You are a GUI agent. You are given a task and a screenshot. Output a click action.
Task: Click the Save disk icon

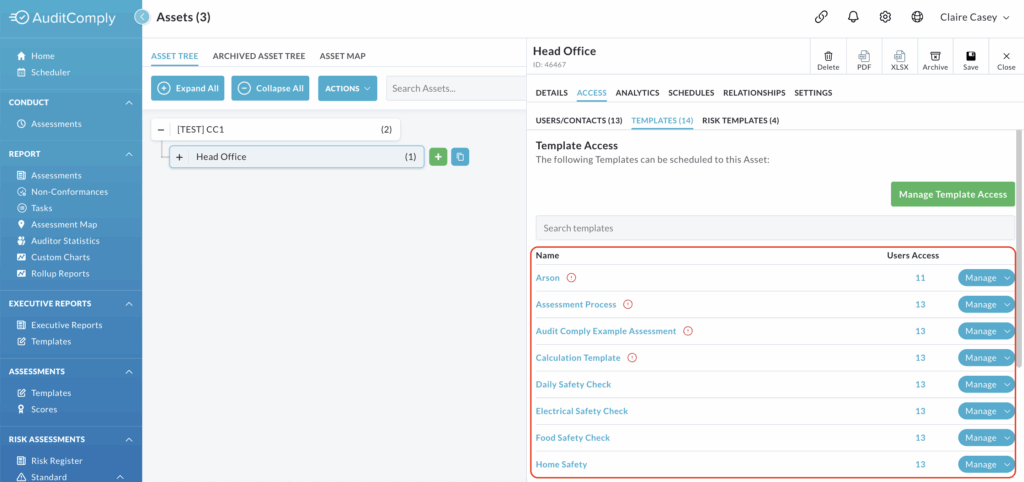tap(970, 58)
